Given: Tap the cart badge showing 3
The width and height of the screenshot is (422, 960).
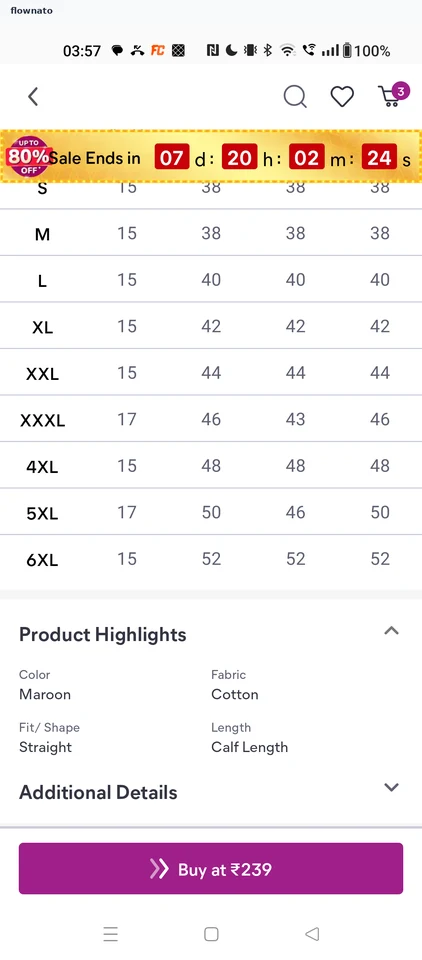Looking at the screenshot, I should click(x=401, y=91).
